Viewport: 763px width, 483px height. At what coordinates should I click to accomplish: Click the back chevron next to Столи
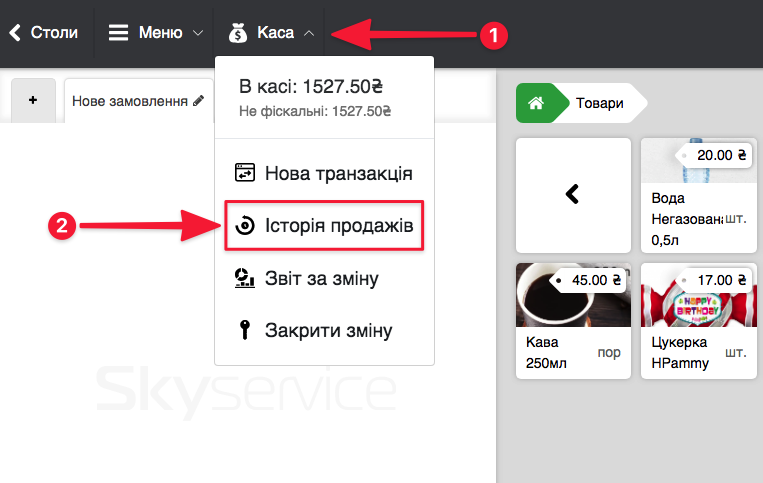15,32
